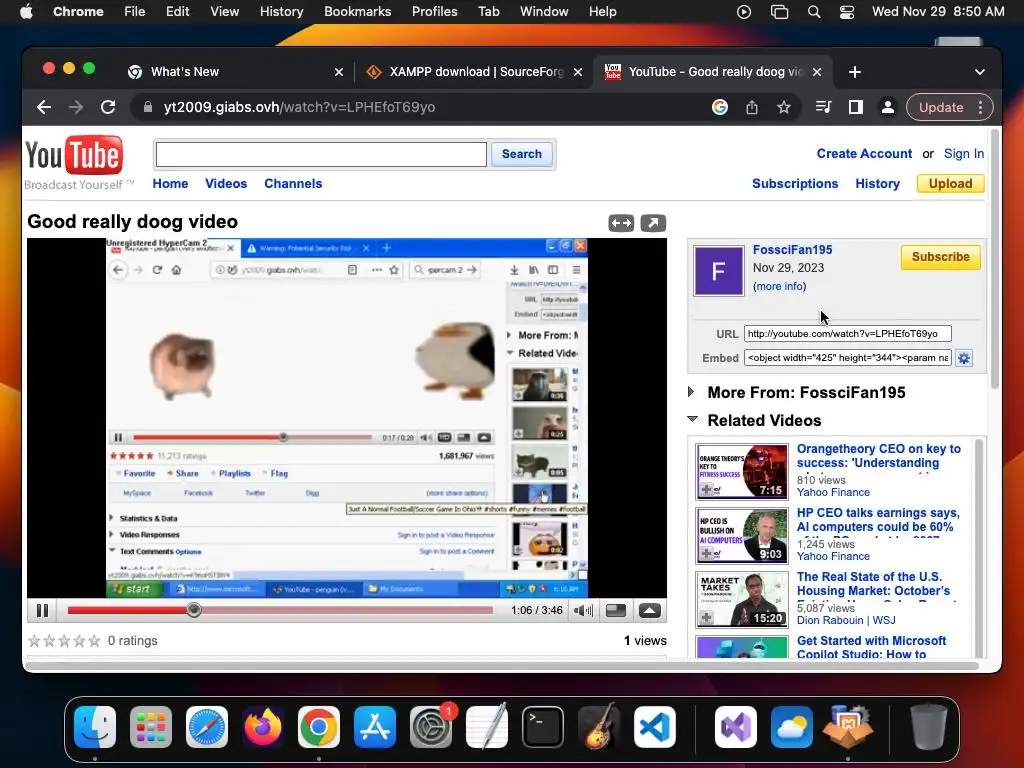
Task: Open Spotlight search in menu bar
Action: tap(814, 12)
